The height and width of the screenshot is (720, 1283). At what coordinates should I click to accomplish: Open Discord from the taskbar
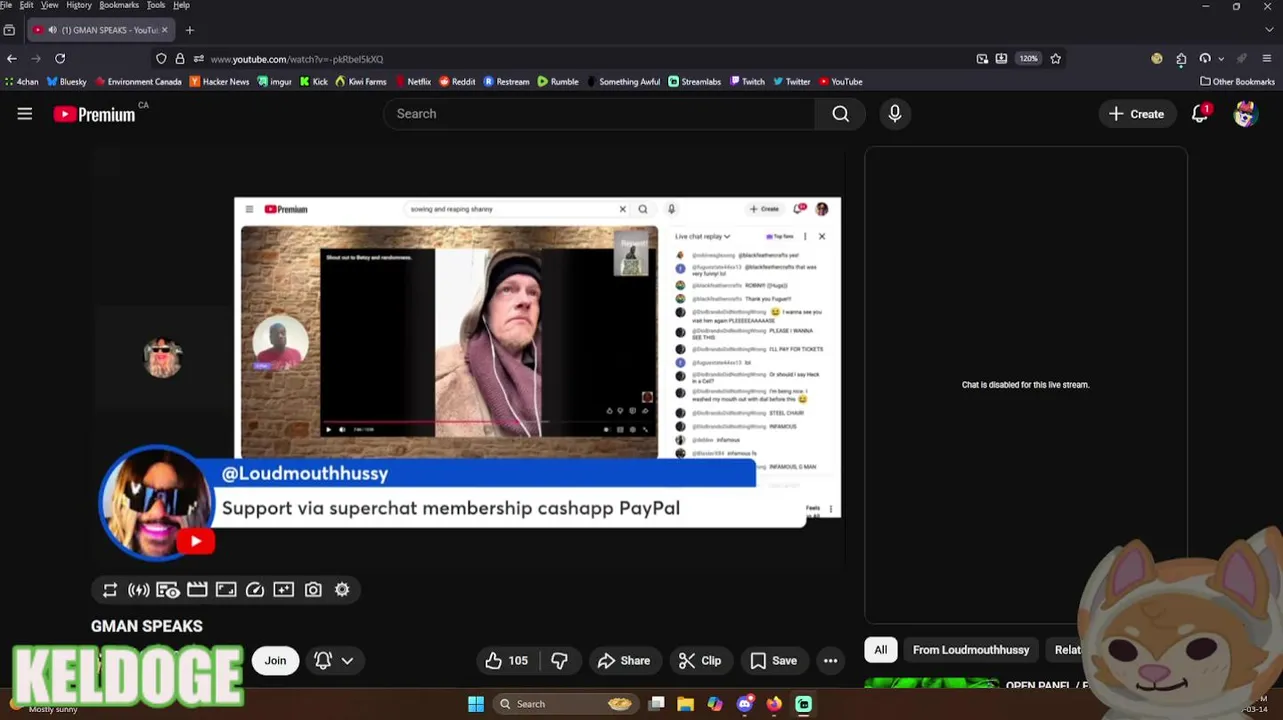tap(744, 704)
